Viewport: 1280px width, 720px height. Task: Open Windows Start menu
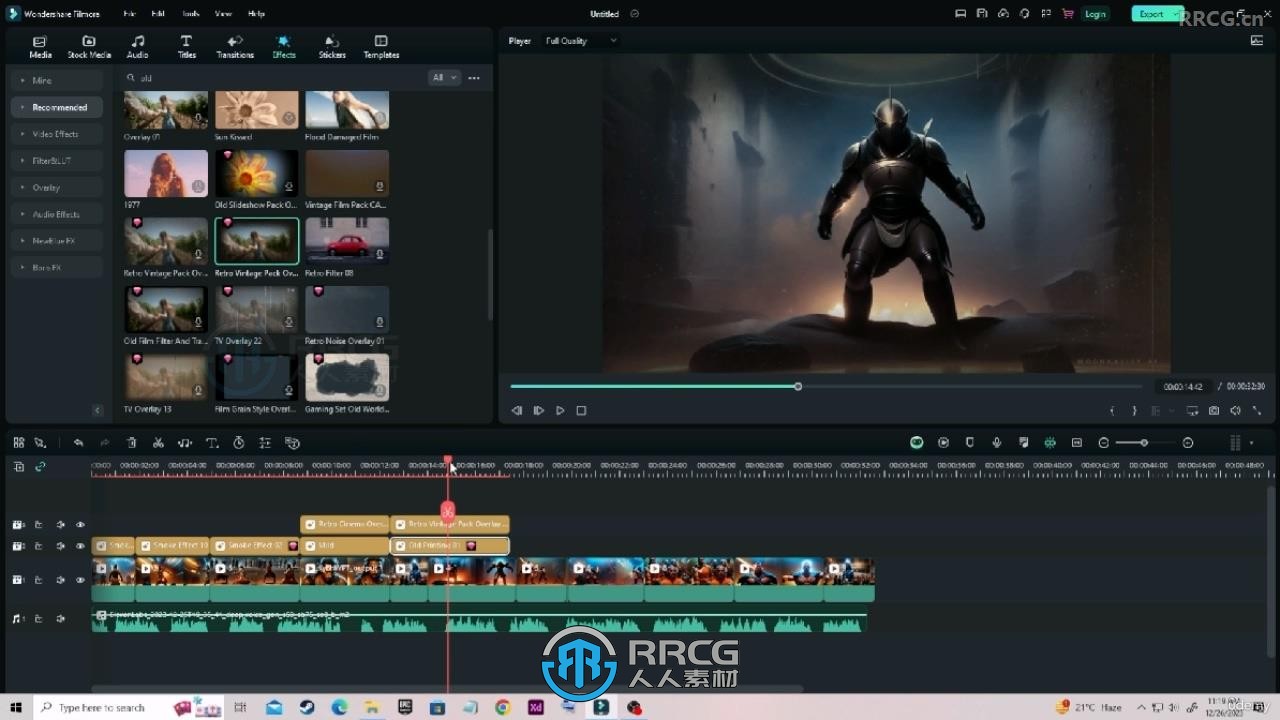(16, 707)
